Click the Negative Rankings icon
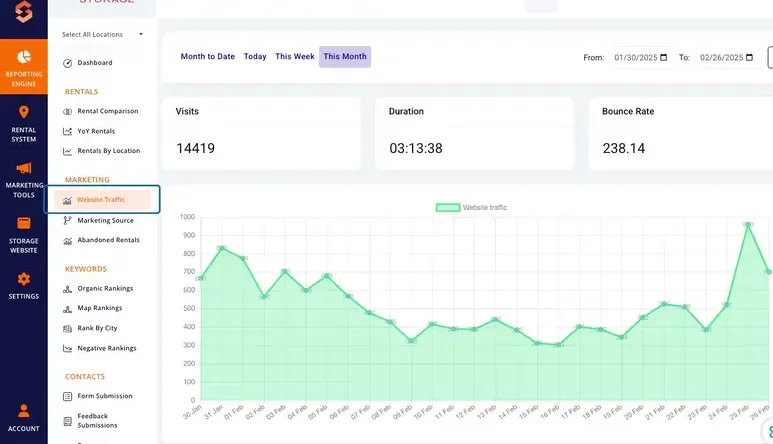773x444 pixels. point(68,348)
